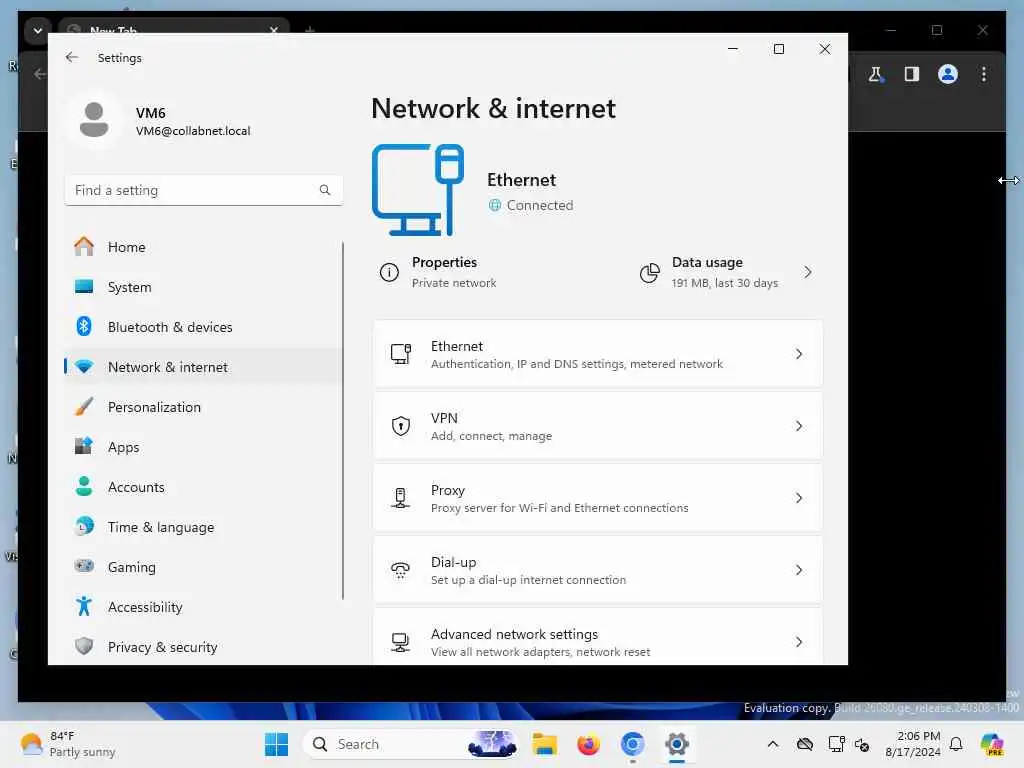Open Dial-up connection settings row
1024x768 pixels.
[x=598, y=569]
